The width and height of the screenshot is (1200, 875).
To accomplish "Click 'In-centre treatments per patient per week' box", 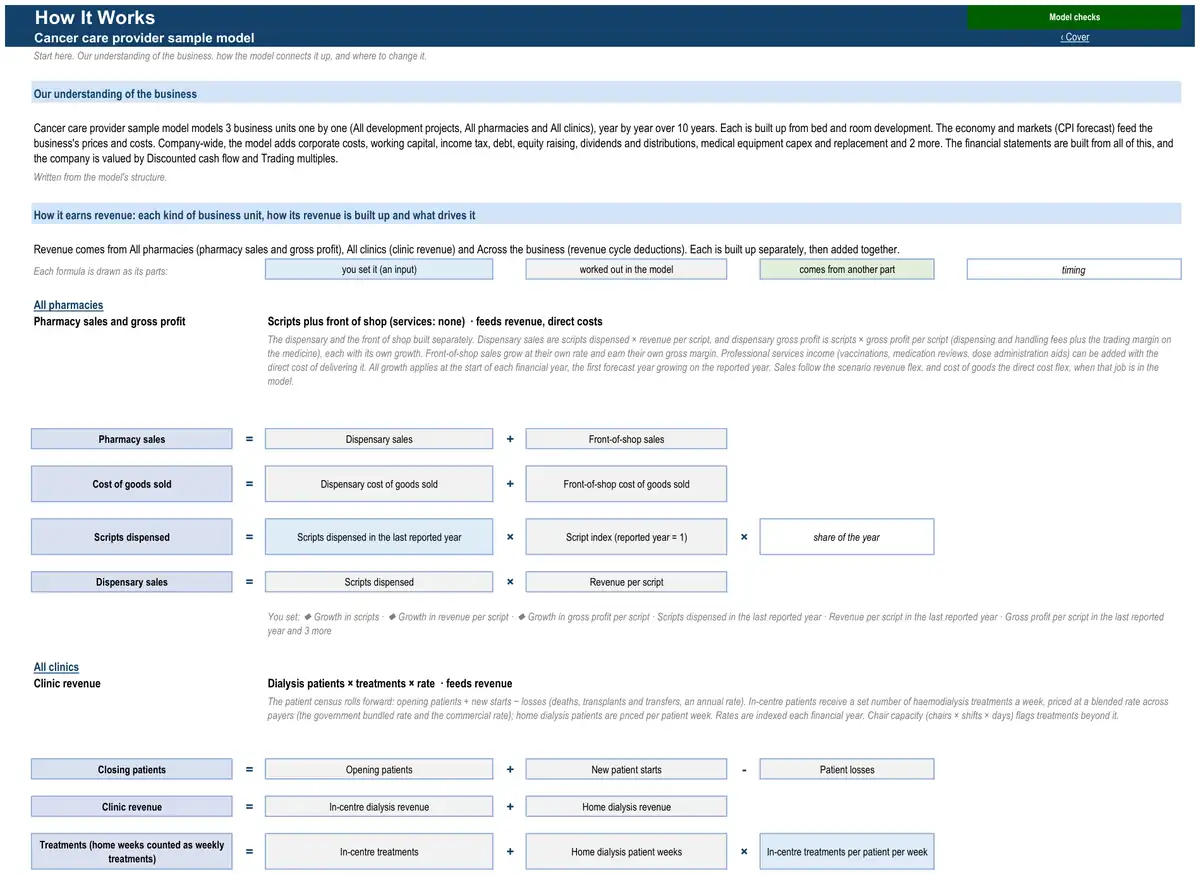I will pyautogui.click(x=847, y=852).
